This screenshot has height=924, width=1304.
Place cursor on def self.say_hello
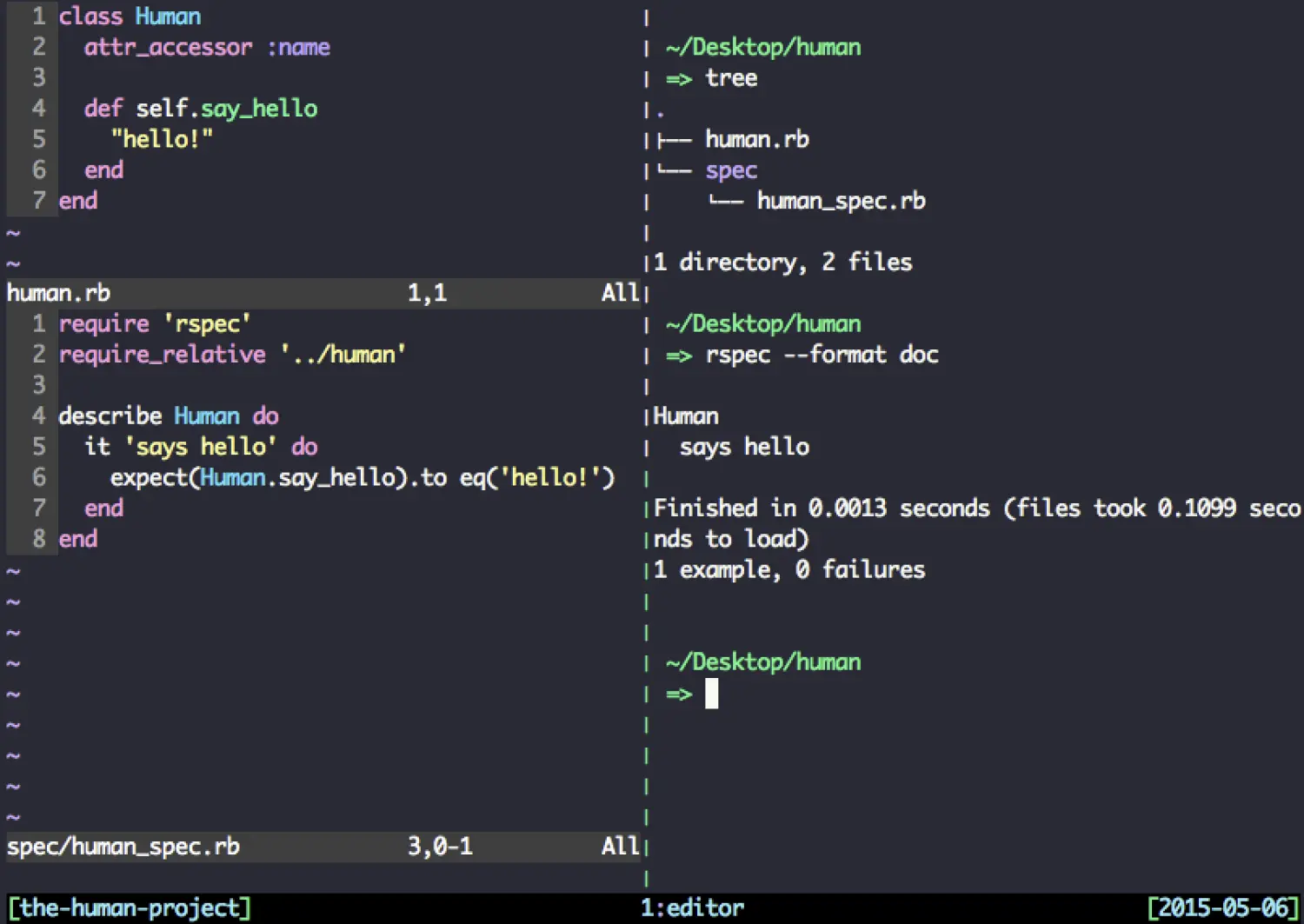click(x=200, y=109)
